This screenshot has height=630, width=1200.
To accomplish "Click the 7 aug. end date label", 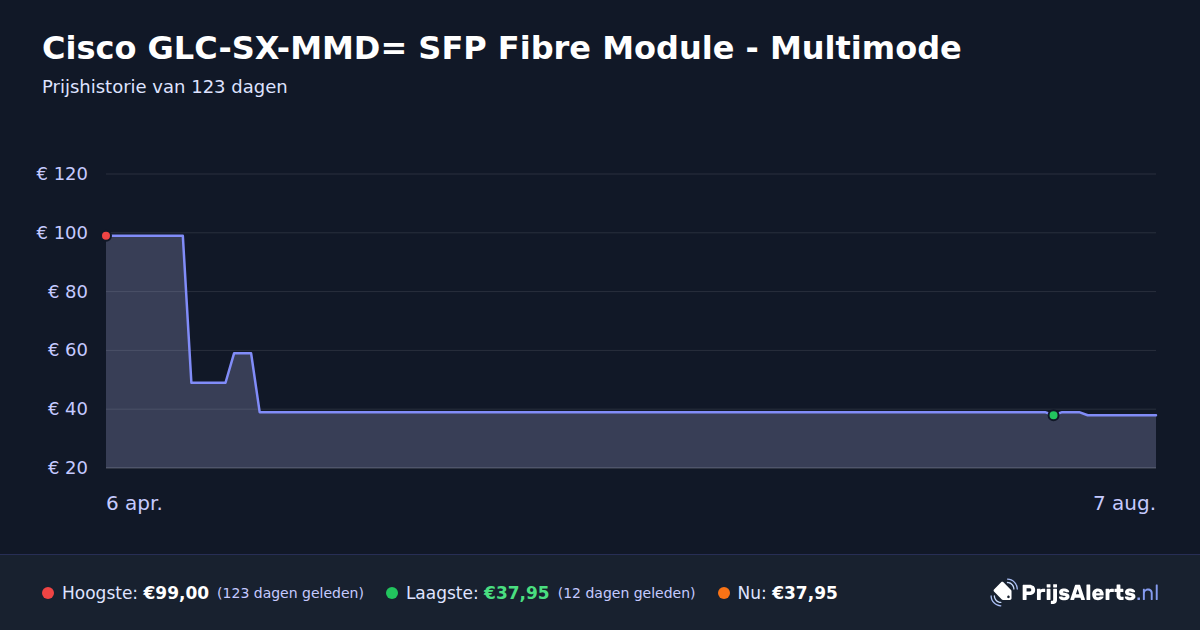I will (x=1125, y=504).
